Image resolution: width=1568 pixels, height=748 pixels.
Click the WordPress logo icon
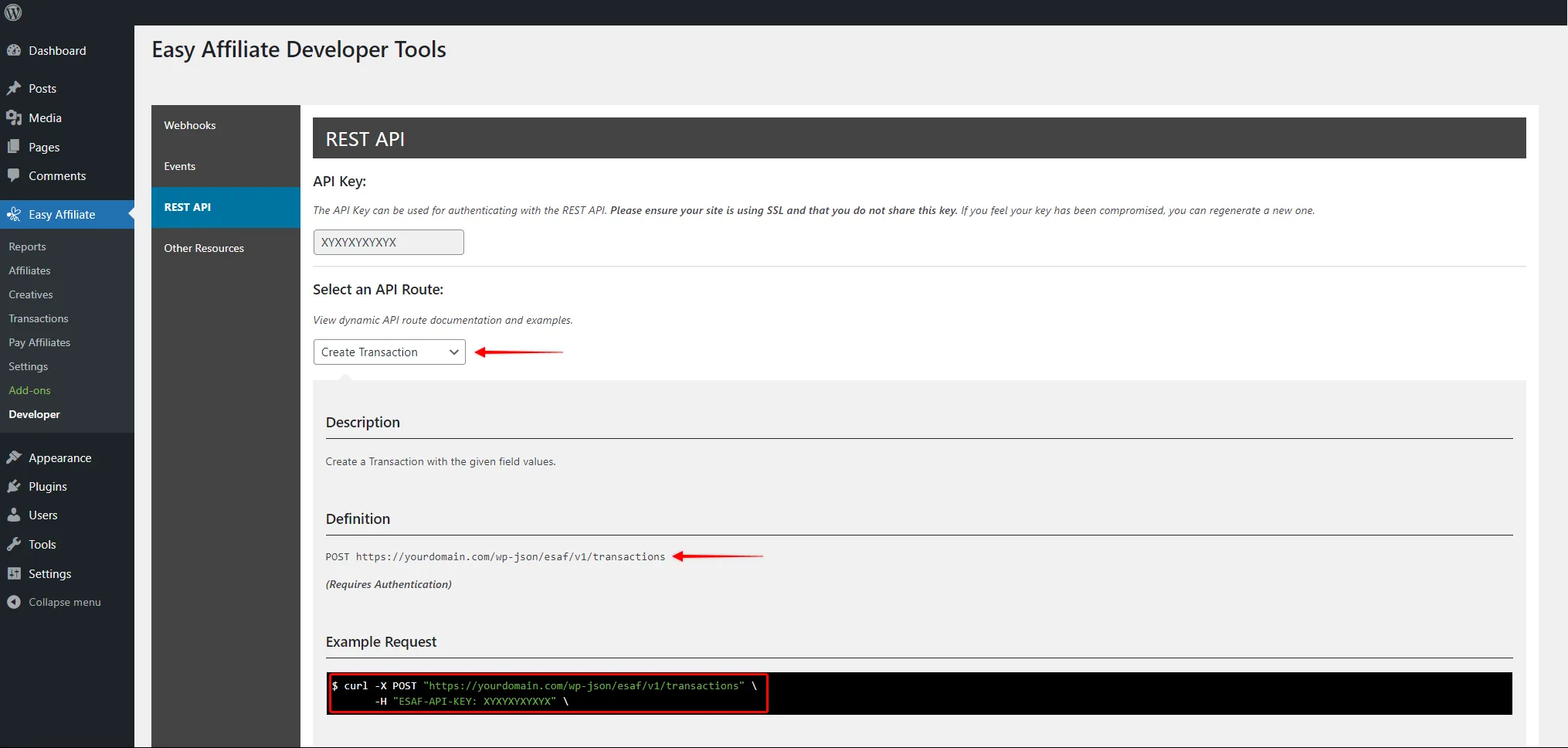coord(13,12)
